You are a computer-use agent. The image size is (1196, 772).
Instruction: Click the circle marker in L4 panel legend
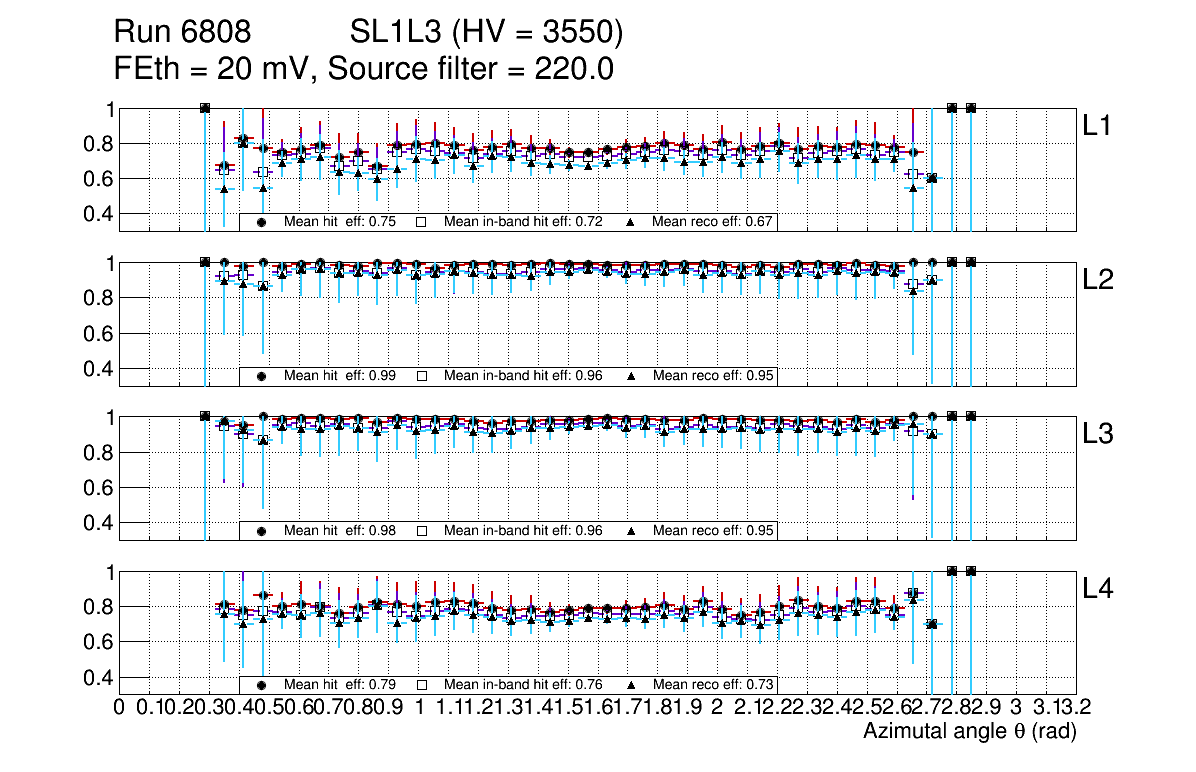(x=261, y=685)
